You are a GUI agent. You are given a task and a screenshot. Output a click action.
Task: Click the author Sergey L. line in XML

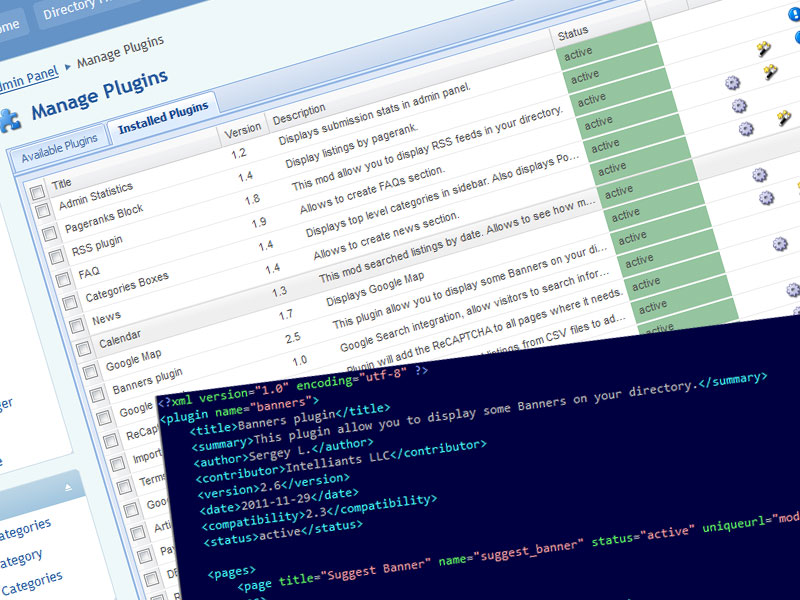tap(284, 452)
